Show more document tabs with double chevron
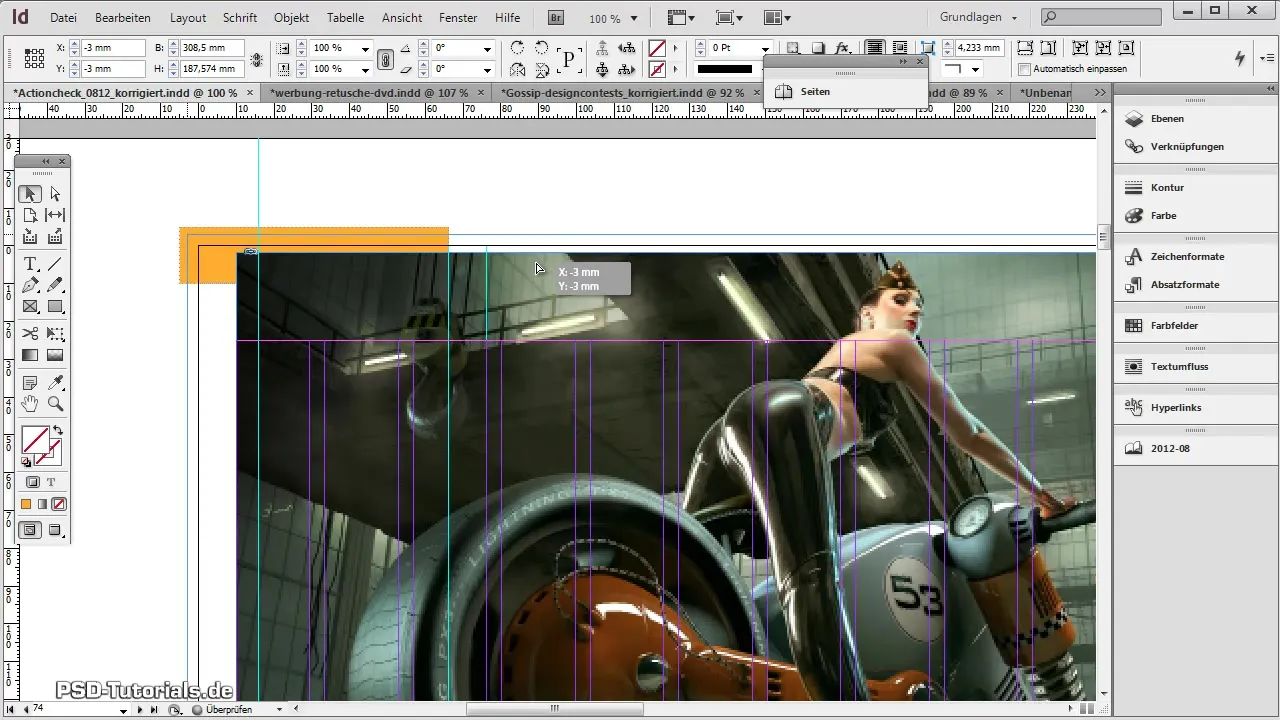 pos(1100,92)
